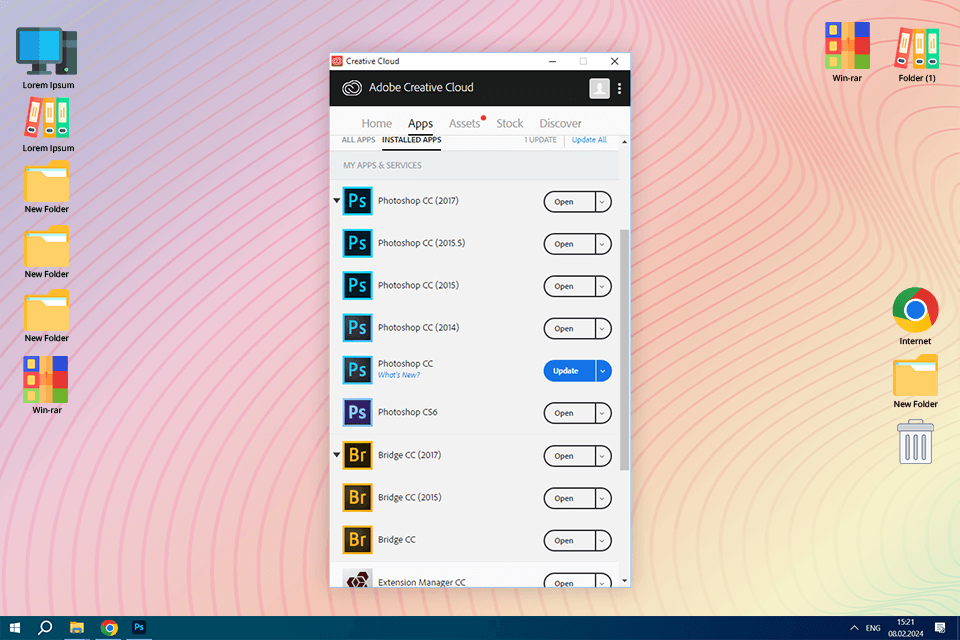This screenshot has height=640, width=960.
Task: Open dropdown arrow for Photoshop CC (2014)
Action: [602, 328]
